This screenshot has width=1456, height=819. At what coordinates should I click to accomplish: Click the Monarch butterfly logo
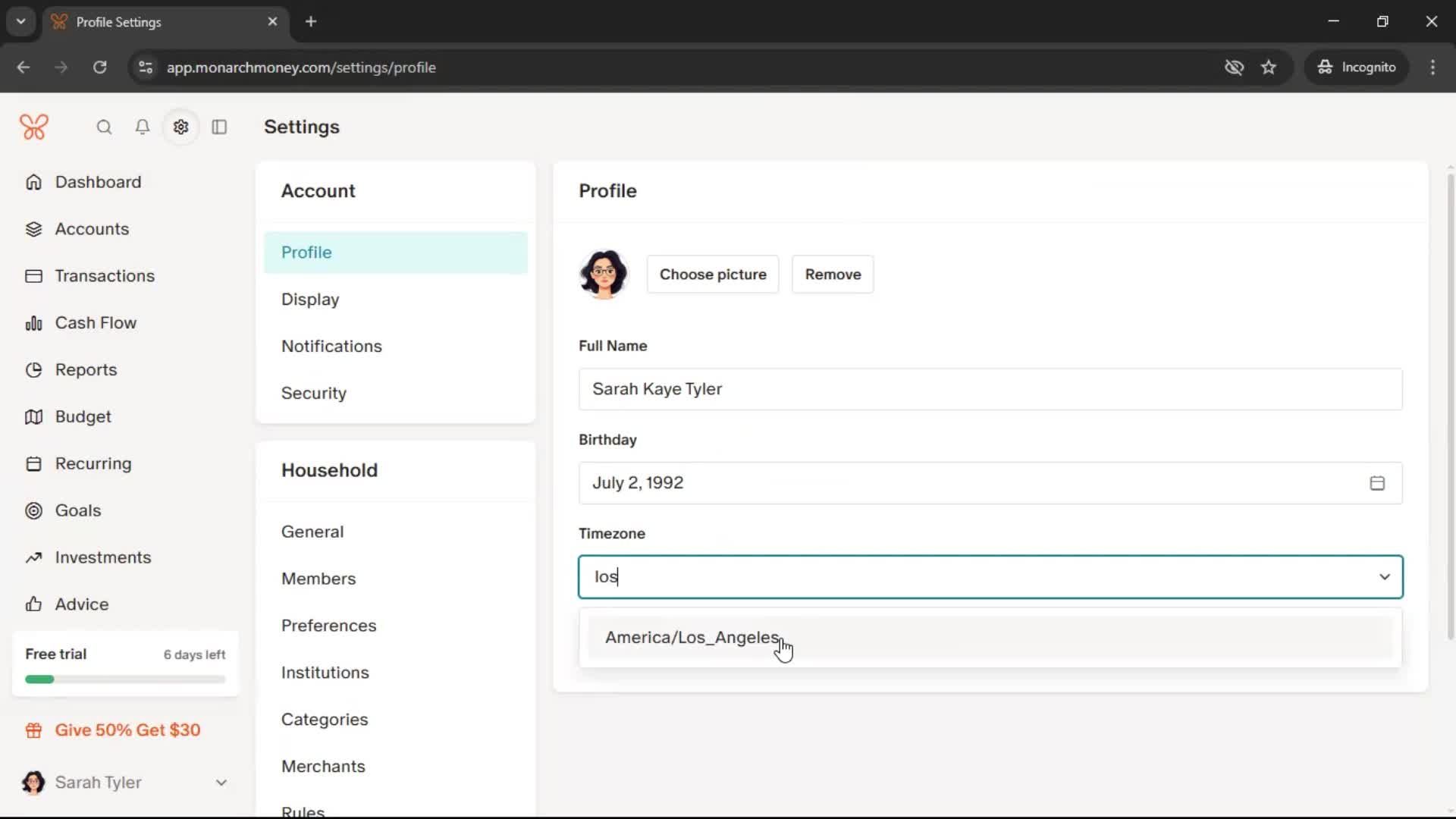click(x=34, y=127)
